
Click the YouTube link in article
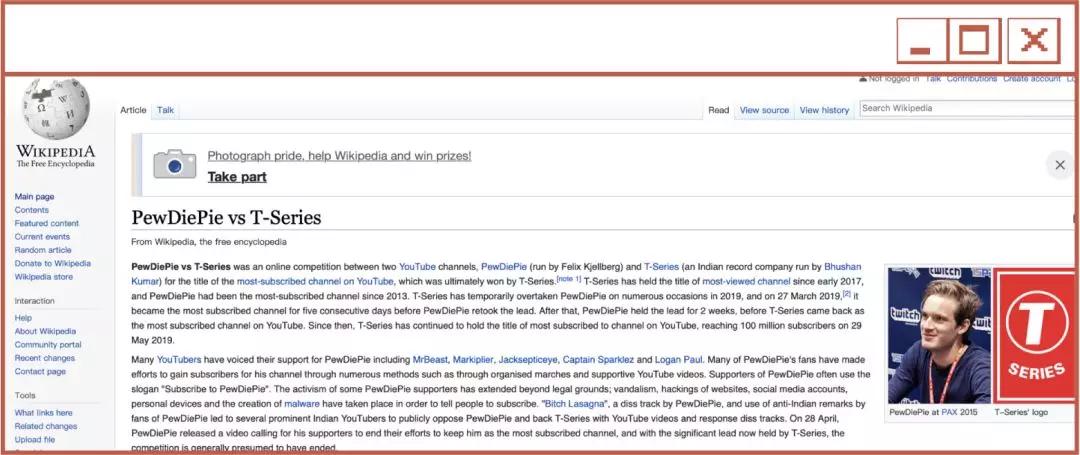tap(417, 266)
